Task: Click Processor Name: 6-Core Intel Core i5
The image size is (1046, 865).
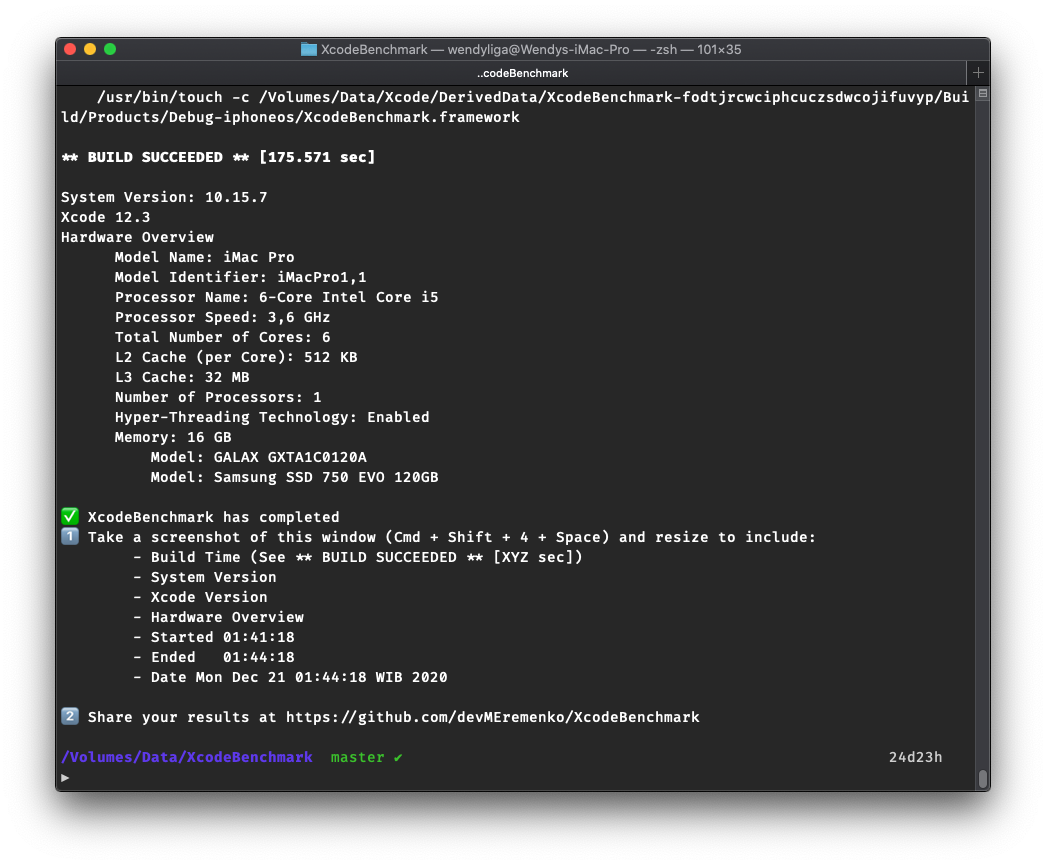Action: (x=276, y=297)
